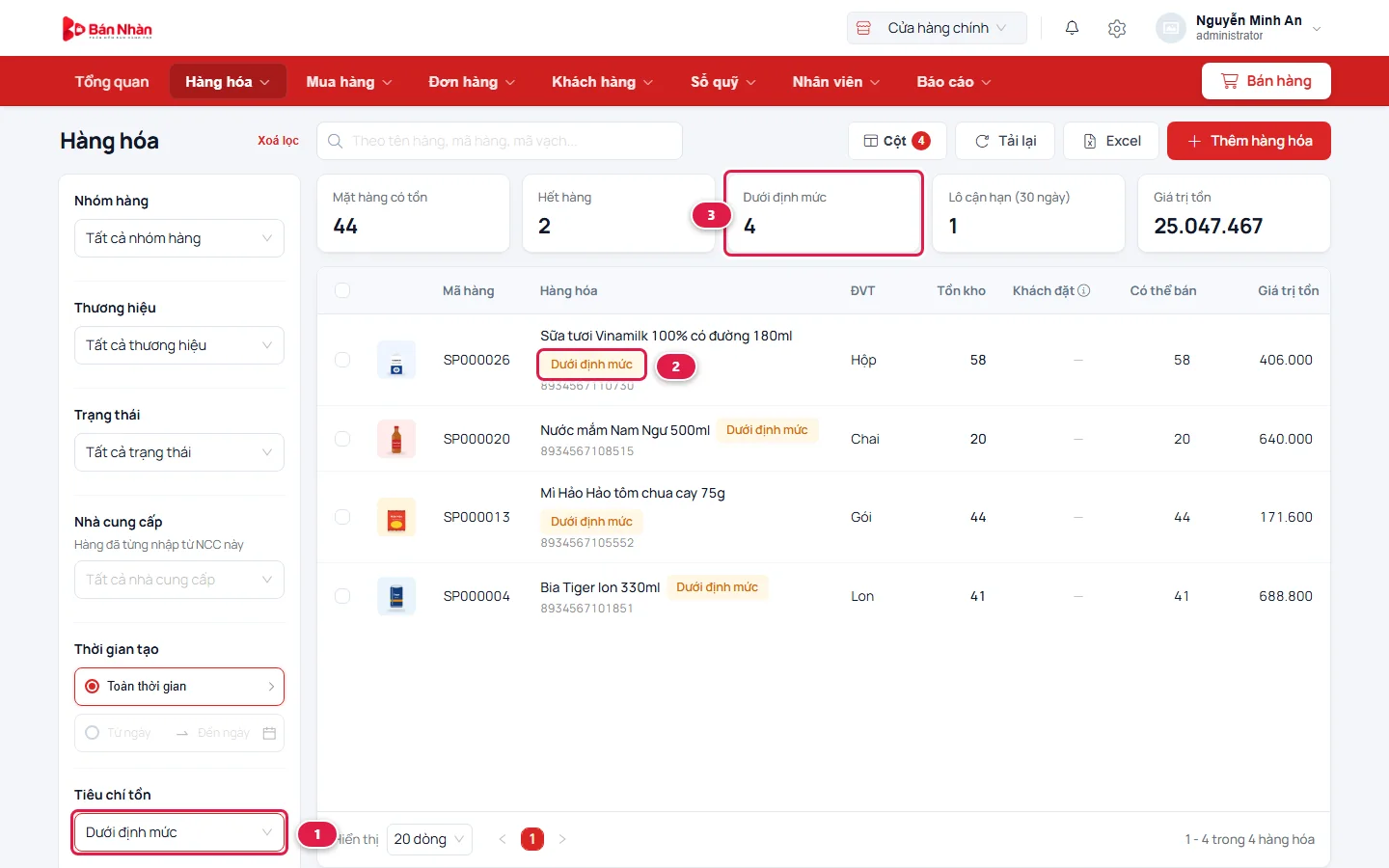Open the Tiêu chí tồn dropdown
The width and height of the screenshot is (1389, 868).
click(179, 832)
